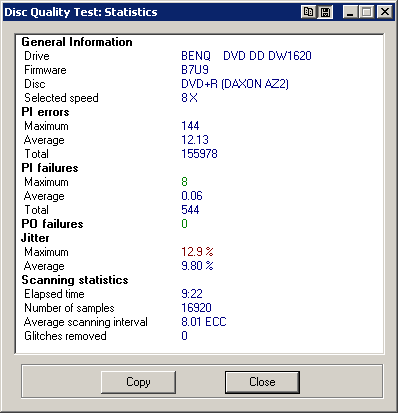Image resolution: width=398 pixels, height=413 pixels.
Task: Select disc value DVD+R (DAXON AZ2)
Action: (x=235, y=84)
